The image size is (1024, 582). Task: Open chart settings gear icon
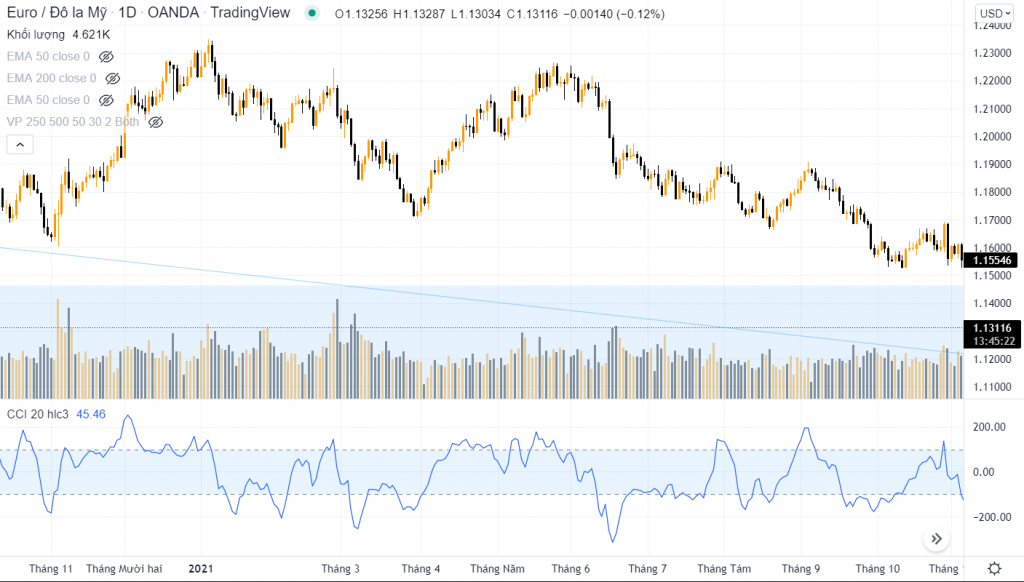(x=994, y=568)
